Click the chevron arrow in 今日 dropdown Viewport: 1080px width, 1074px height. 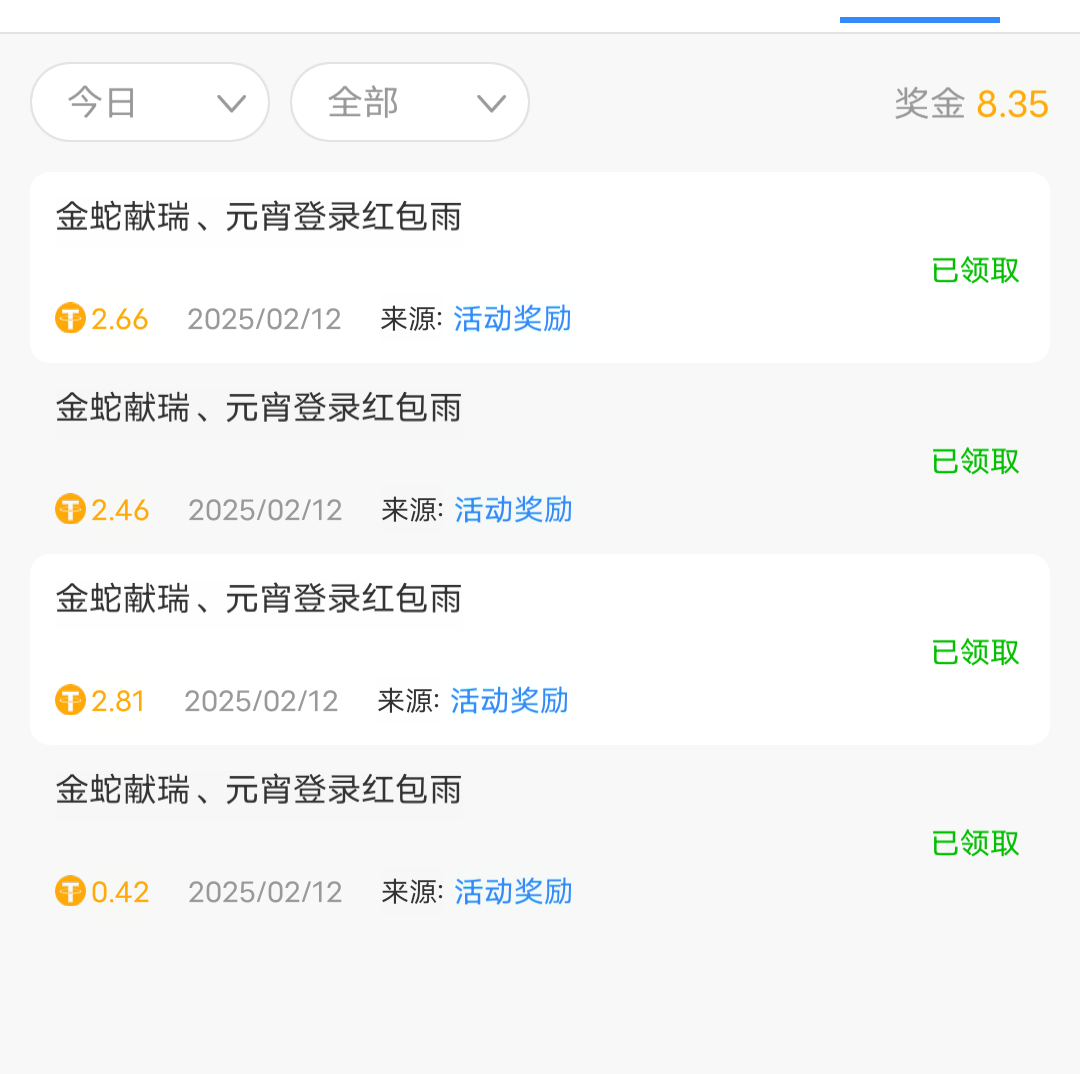coord(231,104)
